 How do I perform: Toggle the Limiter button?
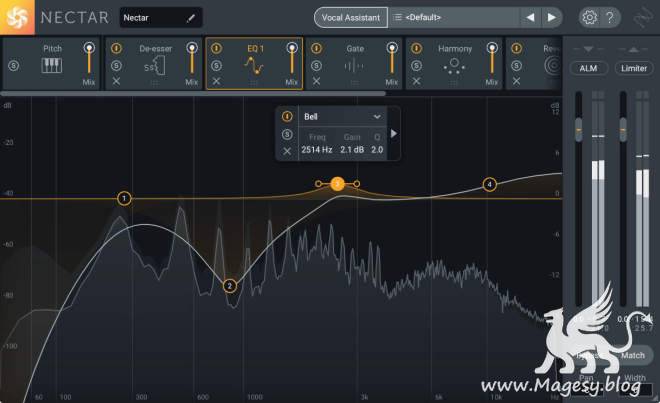click(633, 68)
